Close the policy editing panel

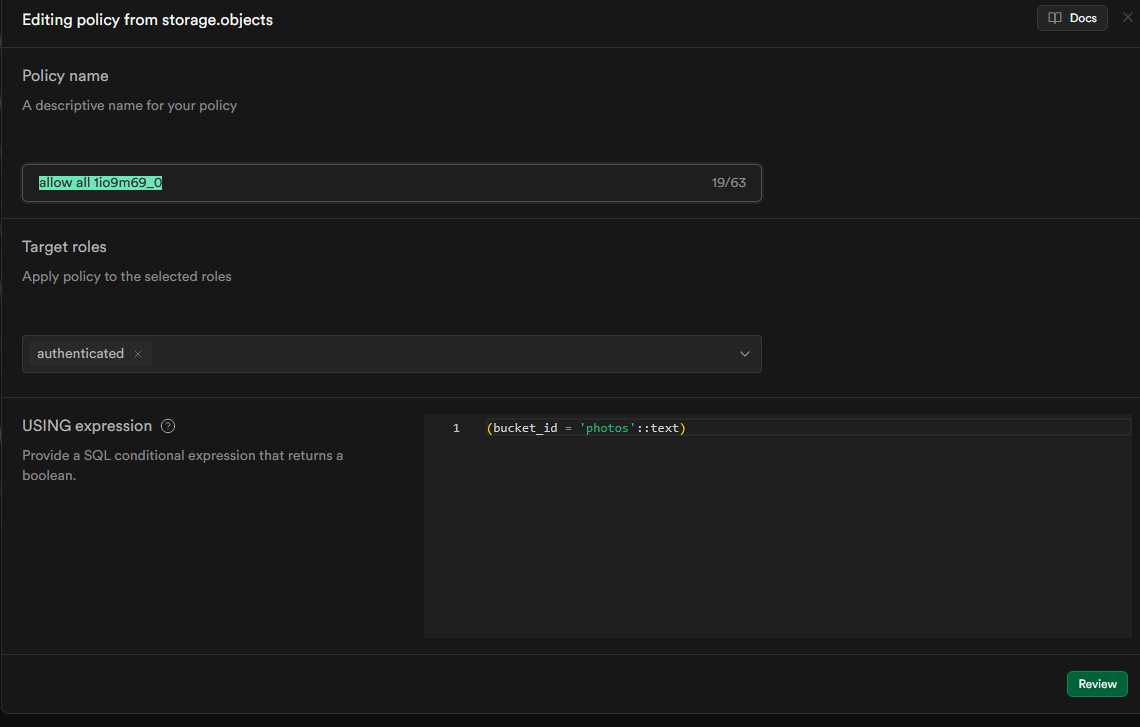pos(1128,17)
